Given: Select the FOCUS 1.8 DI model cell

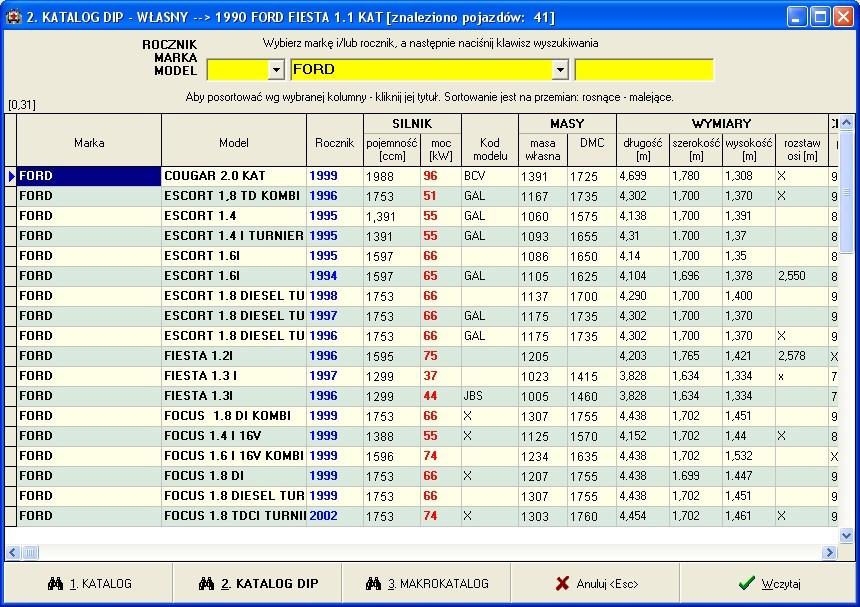Looking at the screenshot, I should point(234,476).
